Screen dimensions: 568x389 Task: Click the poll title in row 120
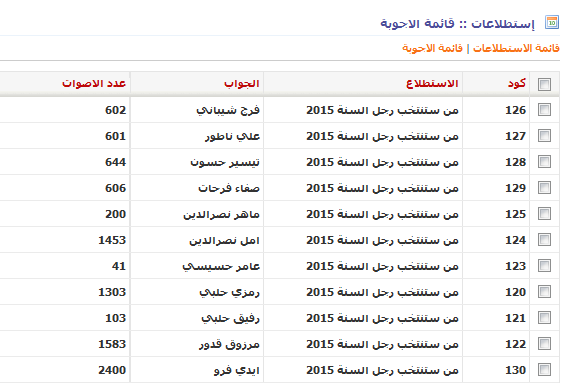383,292
